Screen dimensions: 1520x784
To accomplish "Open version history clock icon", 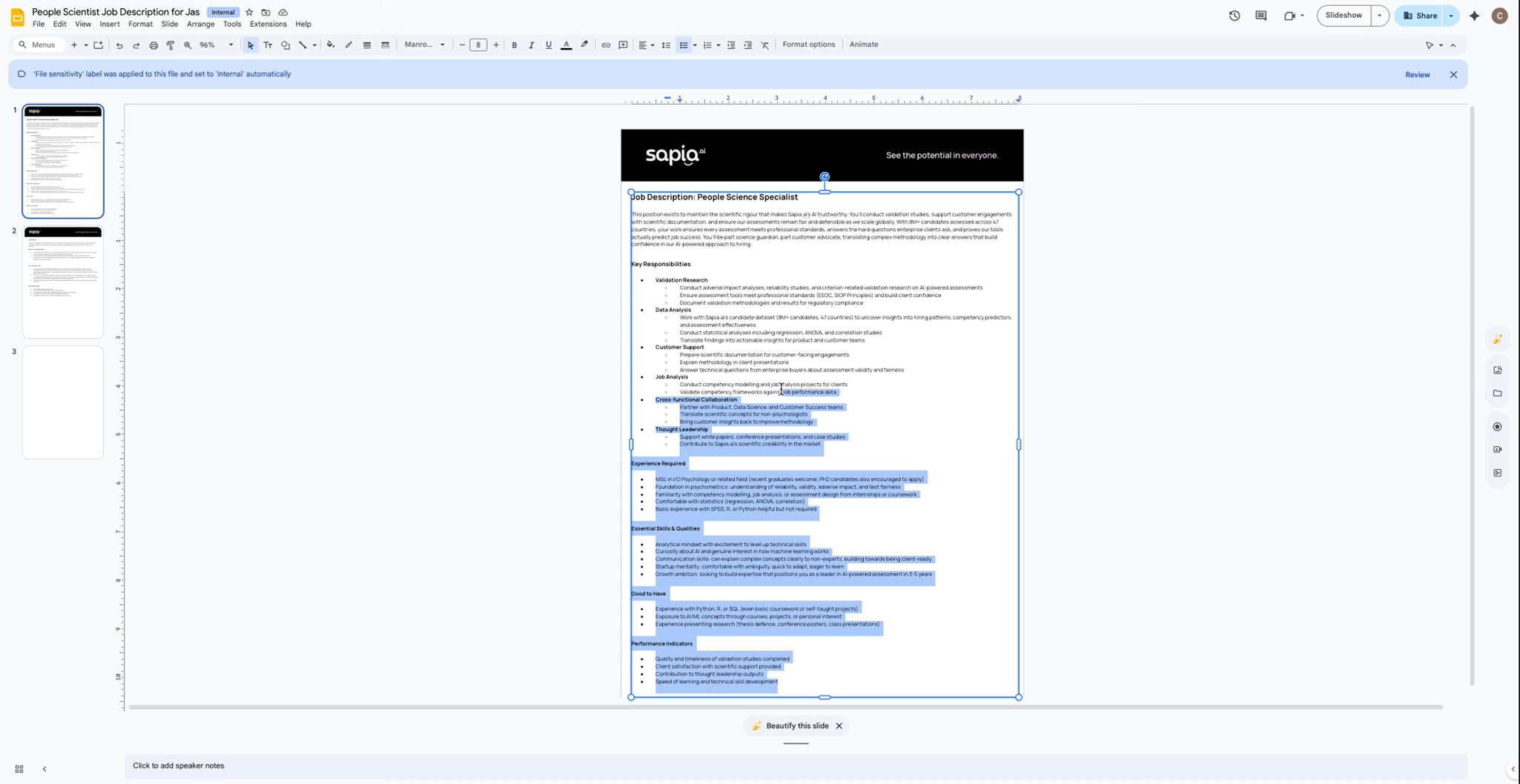I will [x=1235, y=16].
